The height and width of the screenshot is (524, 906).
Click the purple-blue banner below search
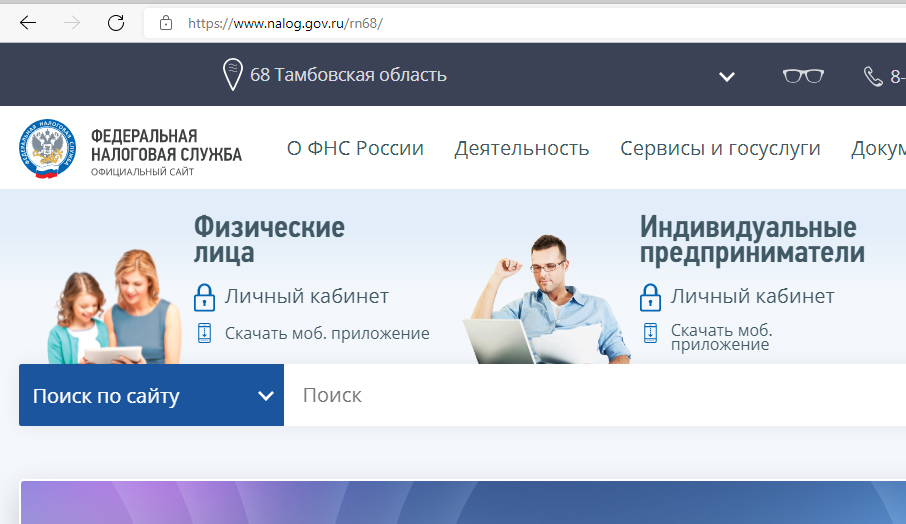coord(463,503)
